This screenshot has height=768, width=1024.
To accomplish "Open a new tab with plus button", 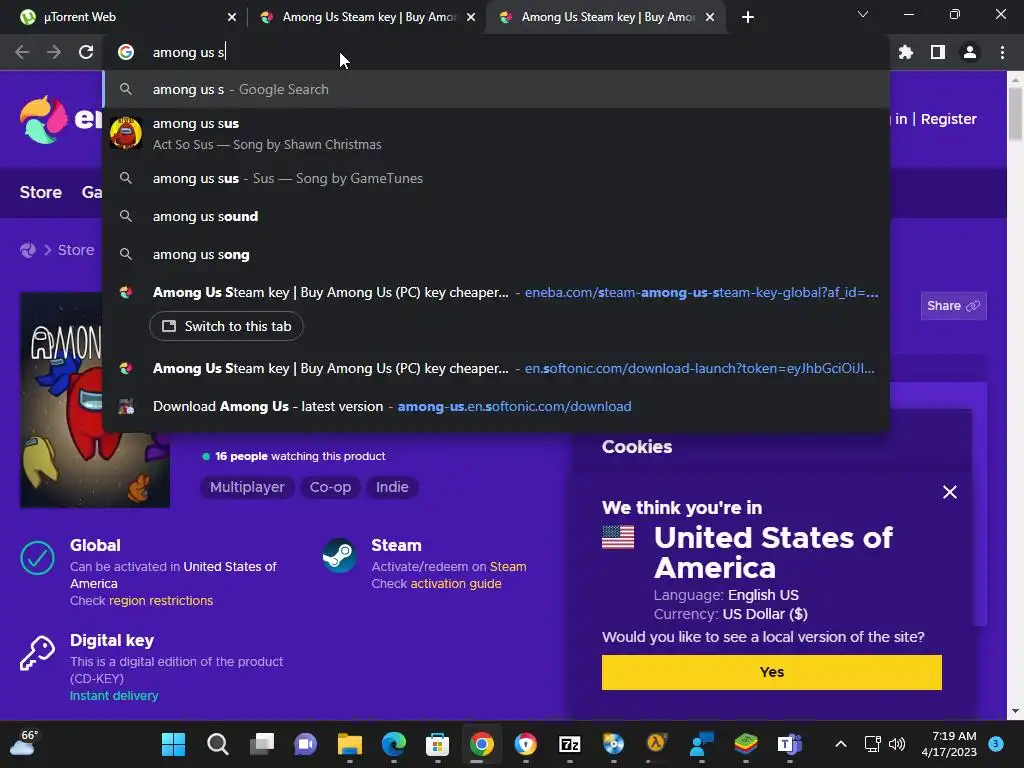I will click(748, 17).
